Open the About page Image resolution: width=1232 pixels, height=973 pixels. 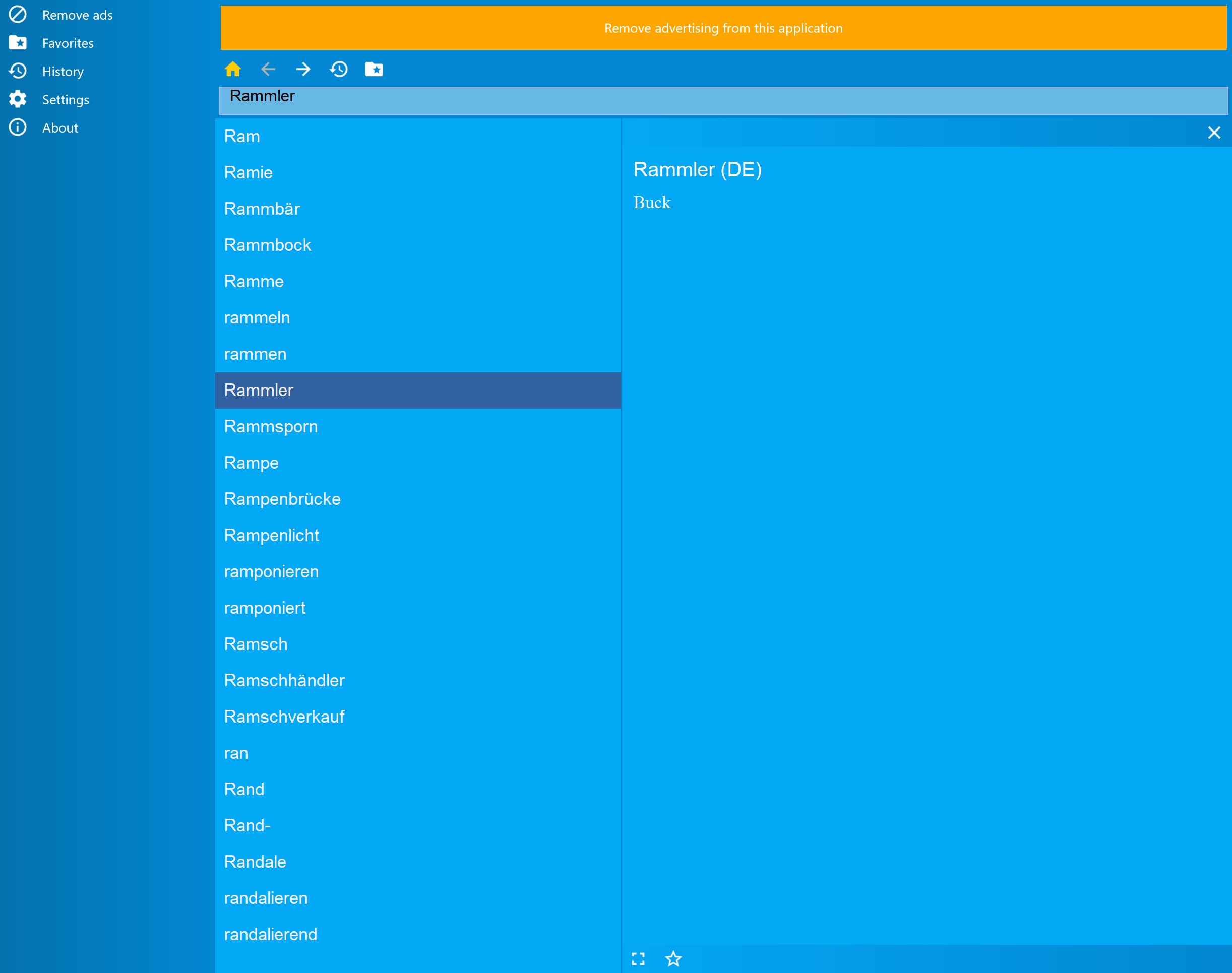pyautogui.click(x=60, y=127)
